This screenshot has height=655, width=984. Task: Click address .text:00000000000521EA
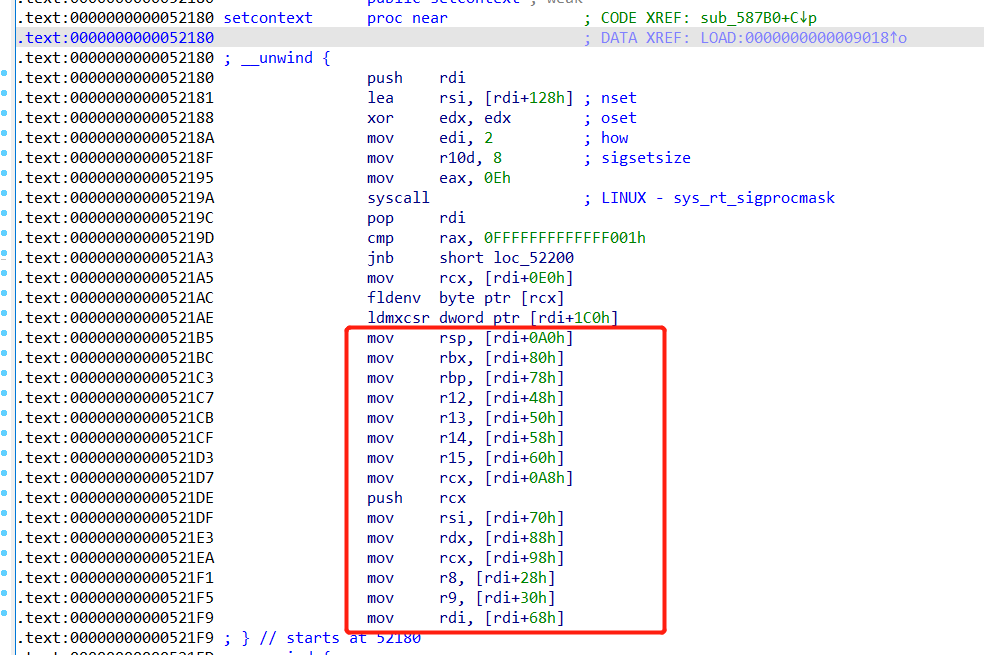click(x=115, y=558)
